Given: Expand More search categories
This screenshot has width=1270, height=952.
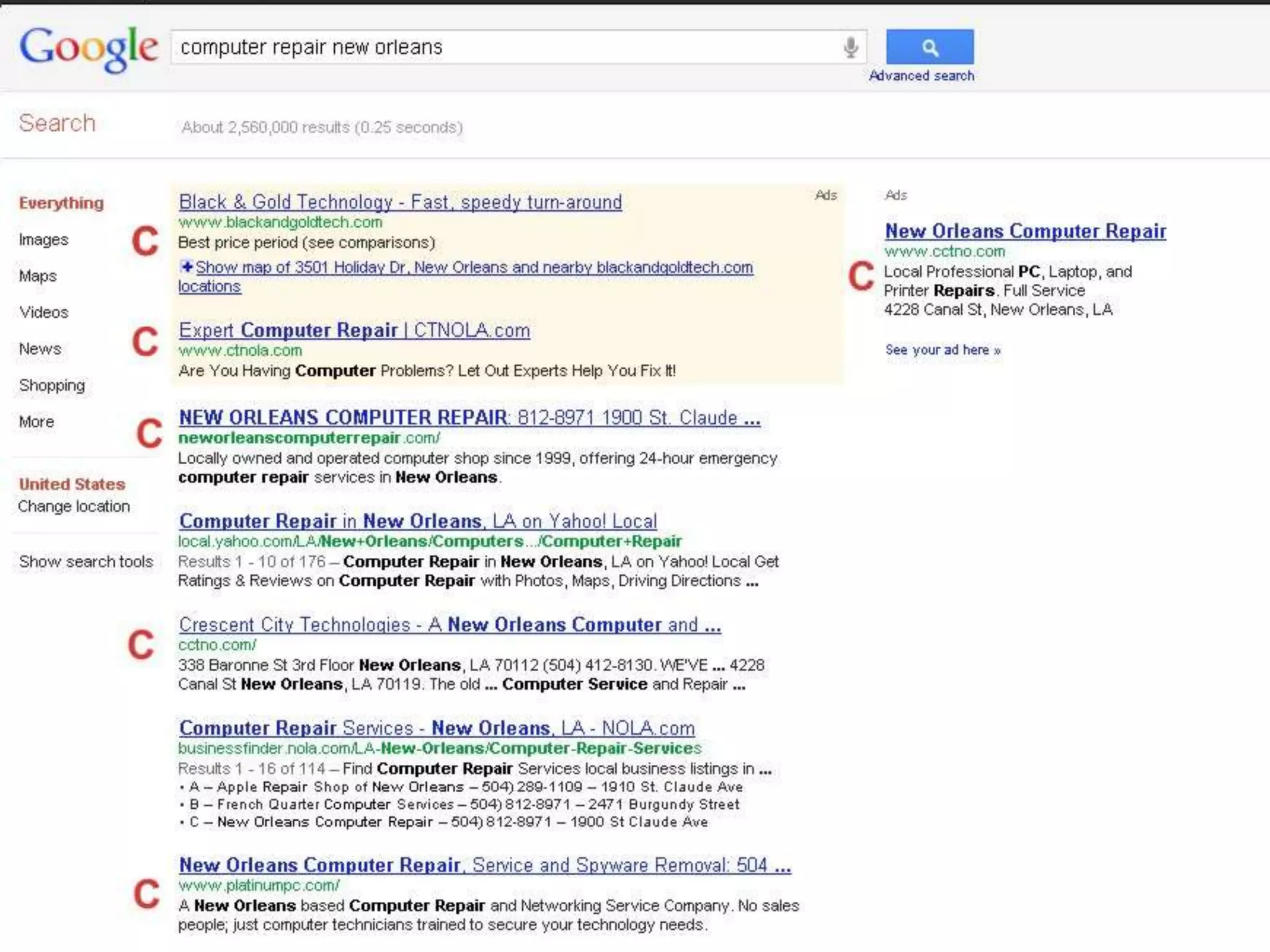Looking at the screenshot, I should pos(37,422).
